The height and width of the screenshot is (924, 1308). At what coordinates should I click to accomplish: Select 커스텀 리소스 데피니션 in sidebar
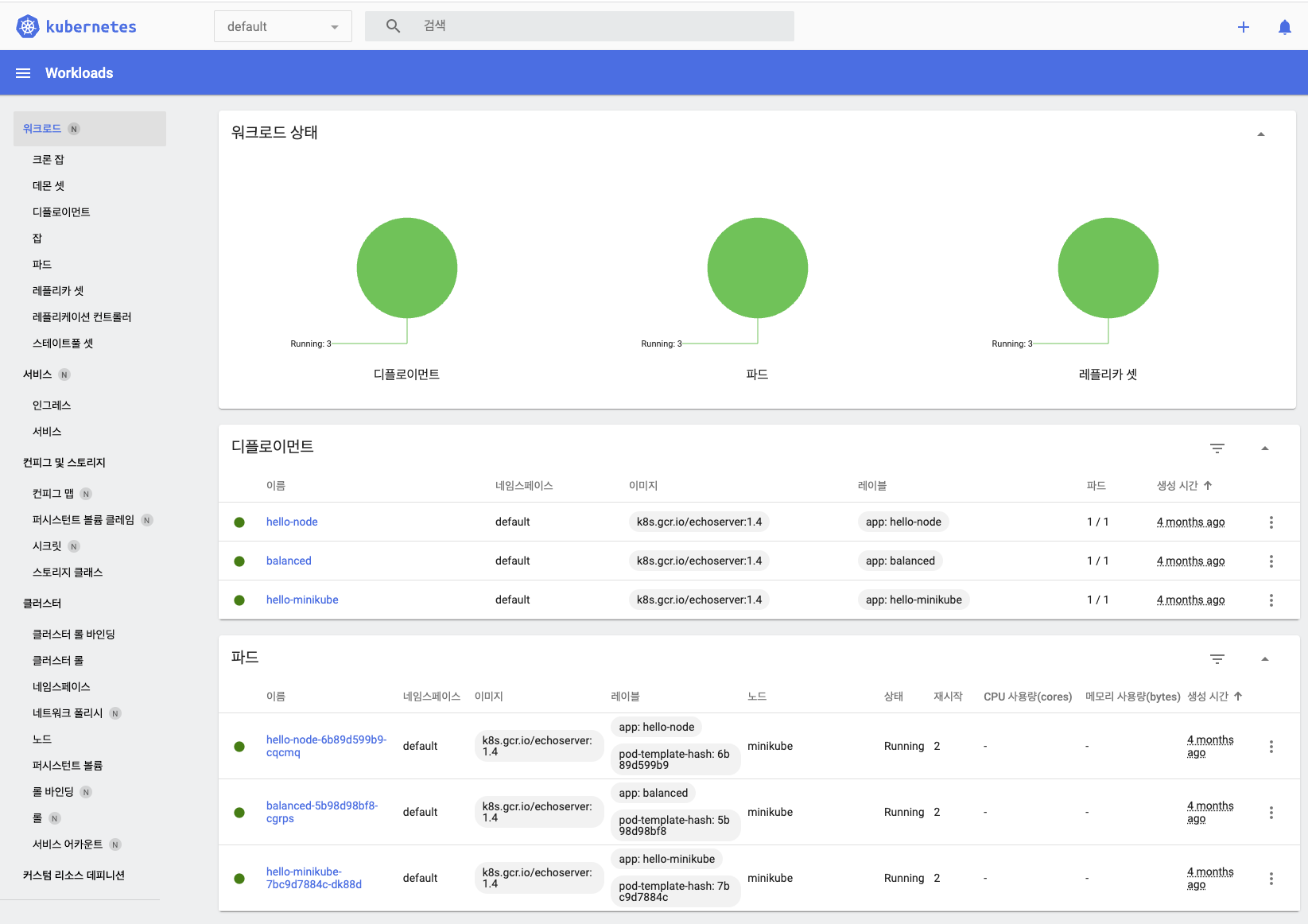click(x=74, y=875)
